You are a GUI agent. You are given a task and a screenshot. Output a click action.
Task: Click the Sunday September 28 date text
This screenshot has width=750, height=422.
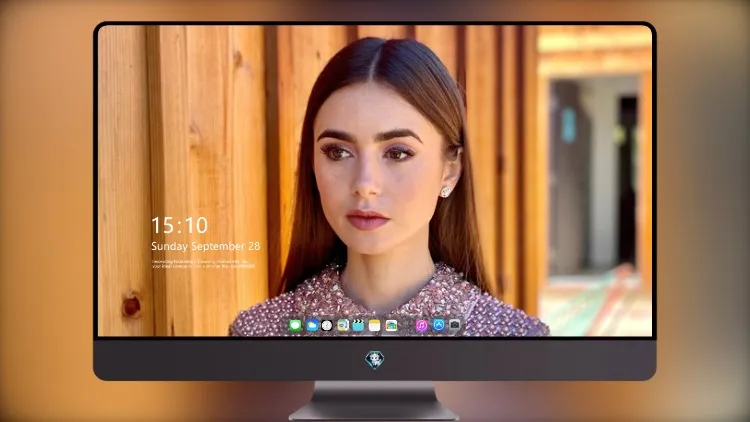coord(206,246)
